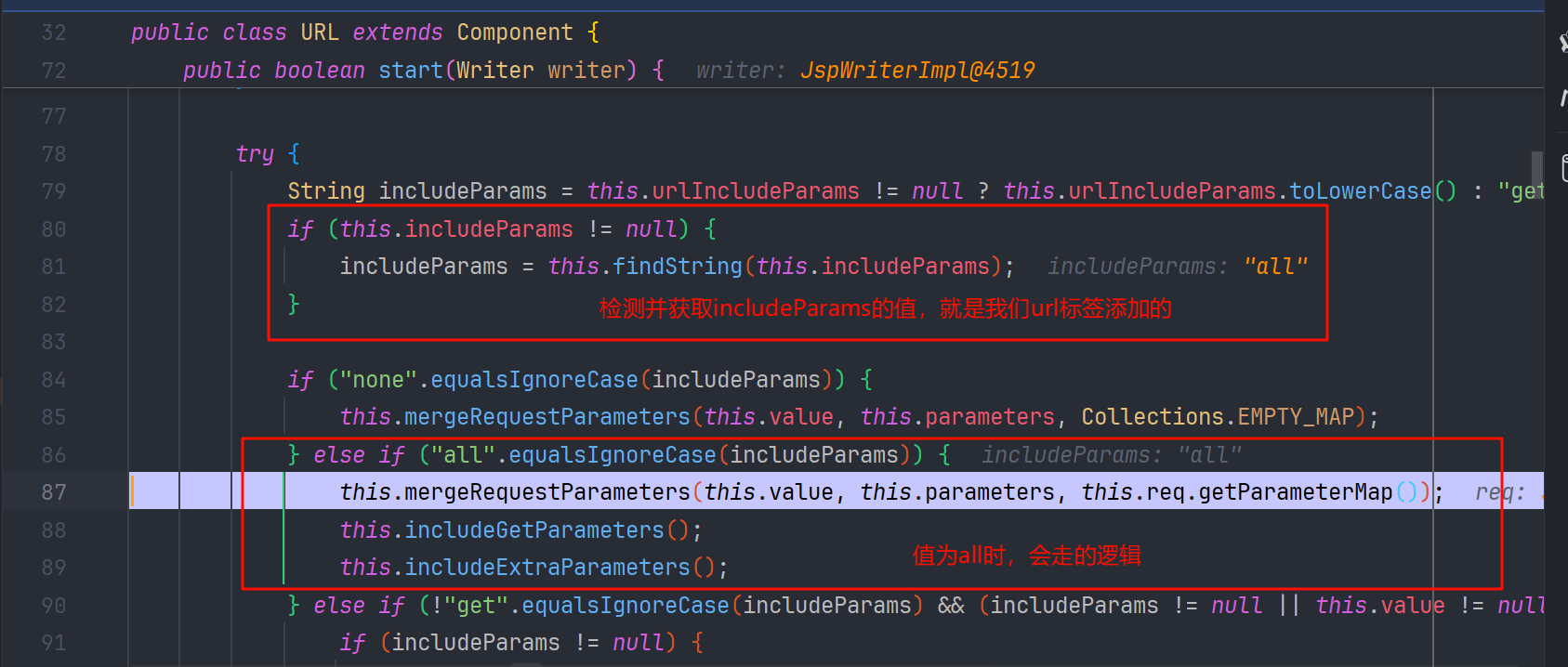
Task: Click the boolean return type keyword
Action: click(320, 71)
